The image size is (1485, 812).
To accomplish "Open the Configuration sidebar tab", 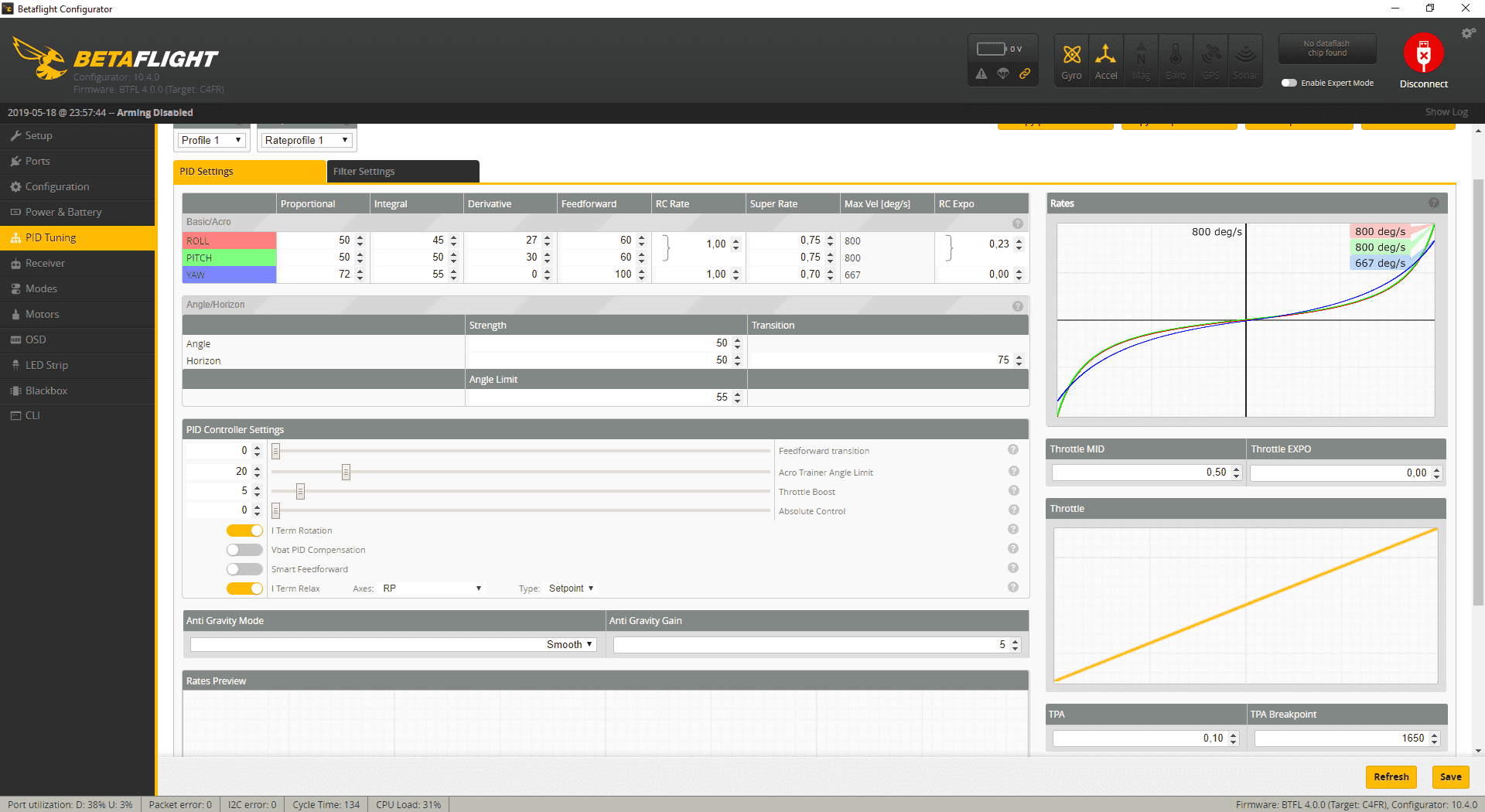I will [77, 186].
